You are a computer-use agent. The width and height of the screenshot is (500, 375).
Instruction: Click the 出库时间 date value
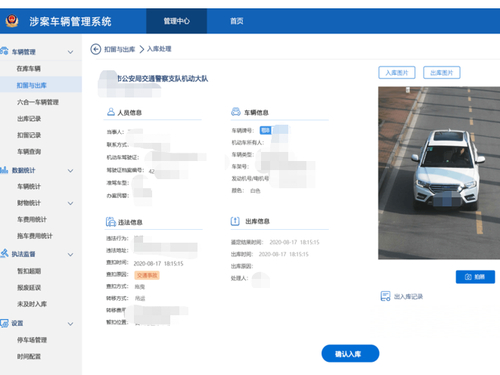pos(284,254)
